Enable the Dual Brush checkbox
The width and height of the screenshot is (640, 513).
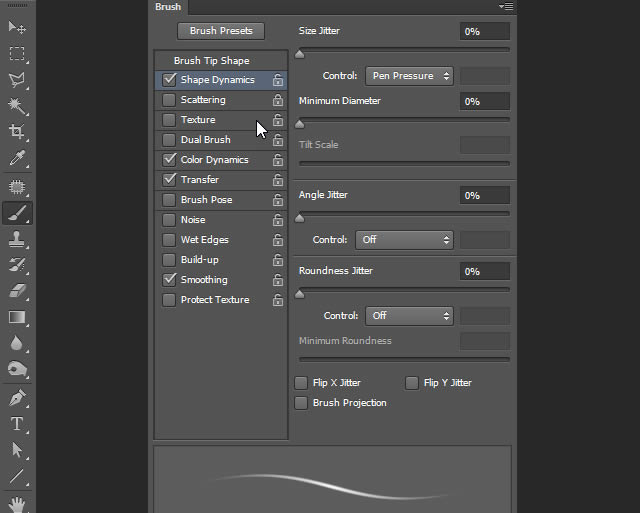coord(169,140)
